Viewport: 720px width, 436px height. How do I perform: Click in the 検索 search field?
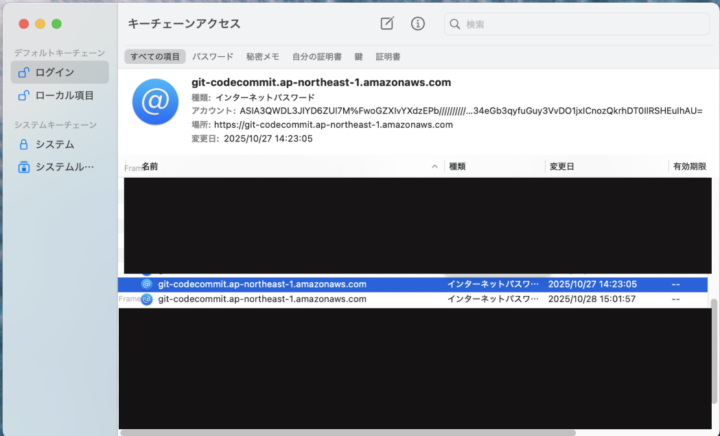click(580, 24)
